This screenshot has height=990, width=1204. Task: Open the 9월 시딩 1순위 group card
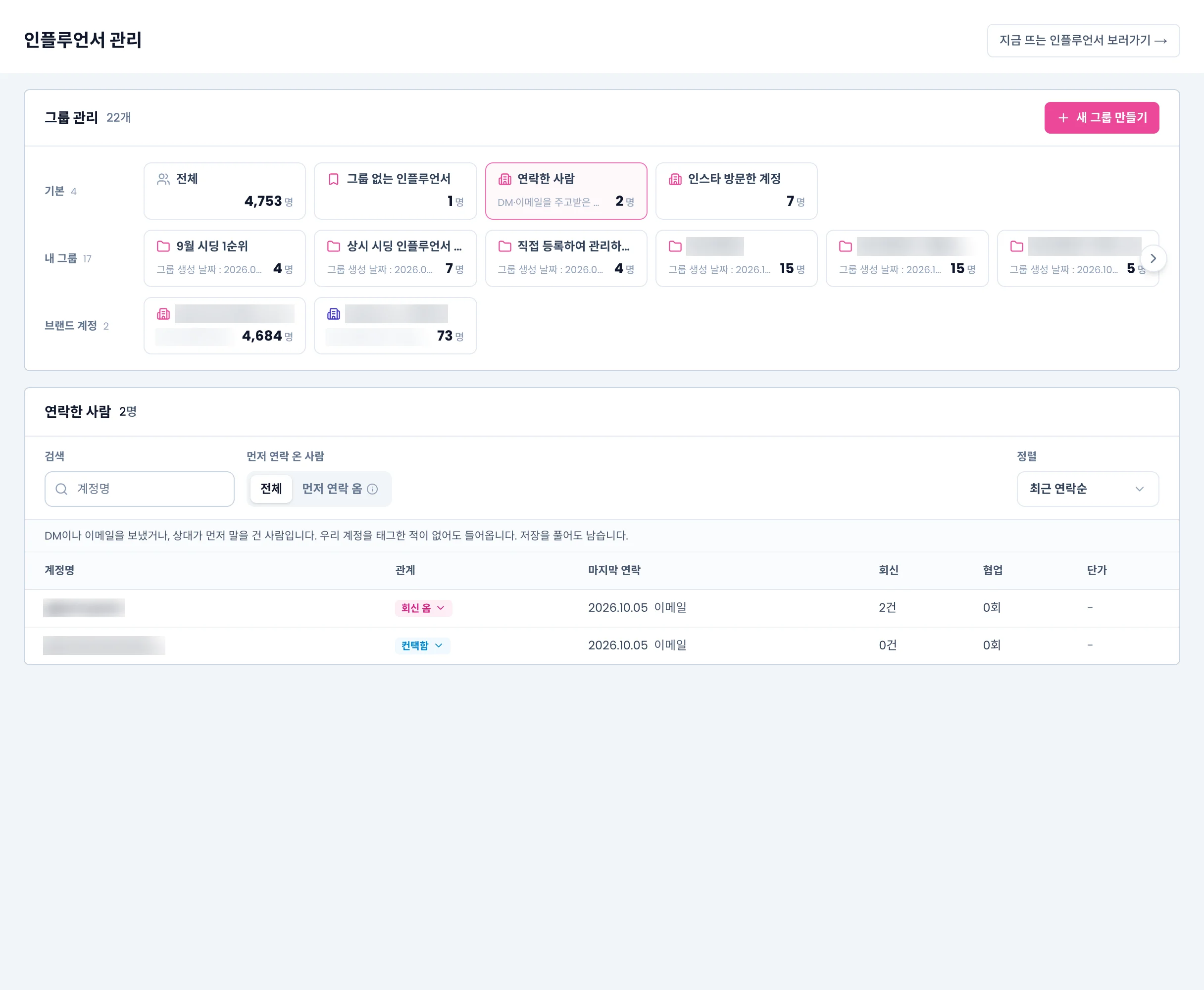click(225, 258)
